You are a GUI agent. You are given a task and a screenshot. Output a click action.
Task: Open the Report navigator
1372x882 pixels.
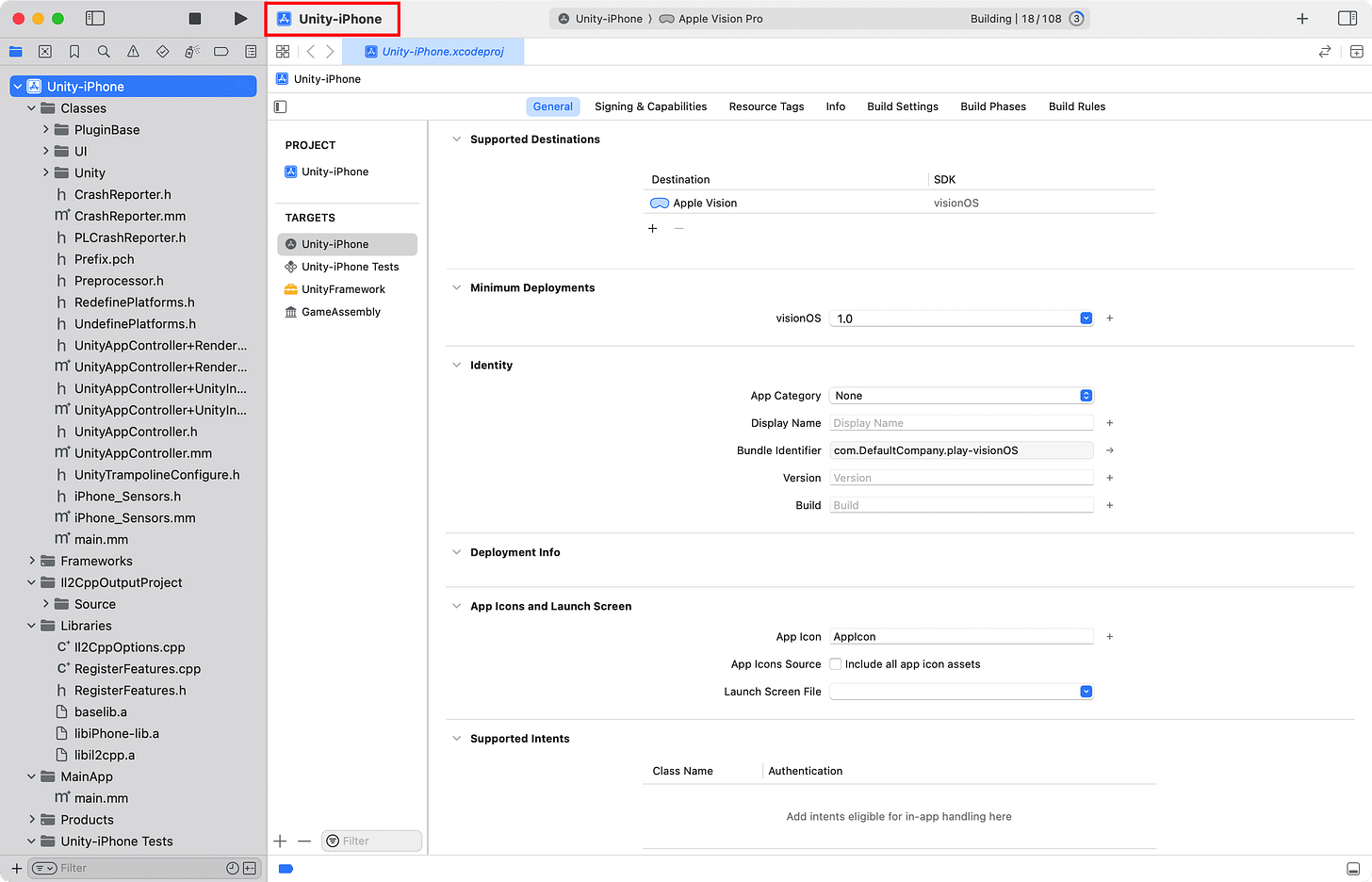click(x=251, y=52)
